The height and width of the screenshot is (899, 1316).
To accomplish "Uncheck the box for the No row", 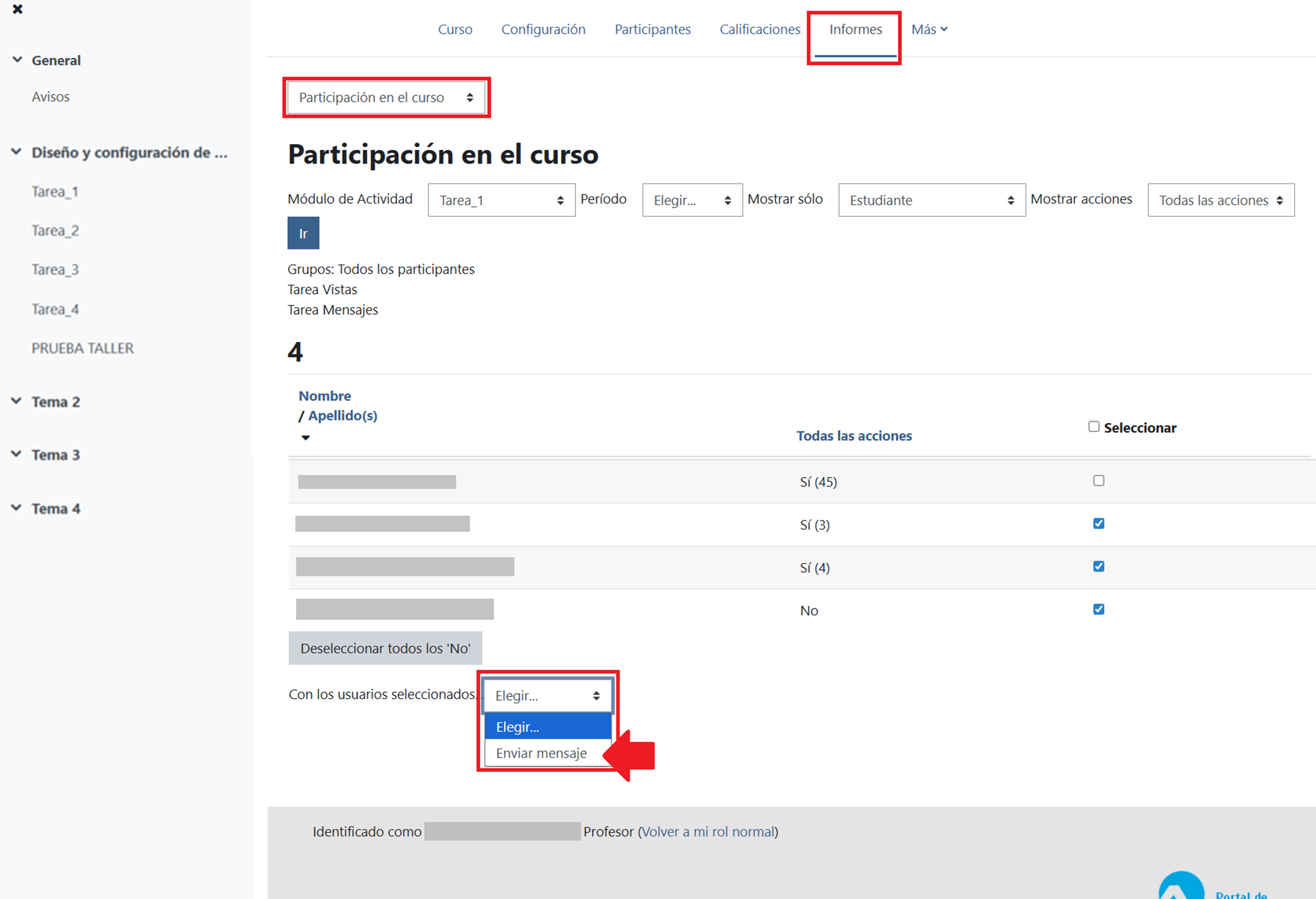I will point(1099,609).
